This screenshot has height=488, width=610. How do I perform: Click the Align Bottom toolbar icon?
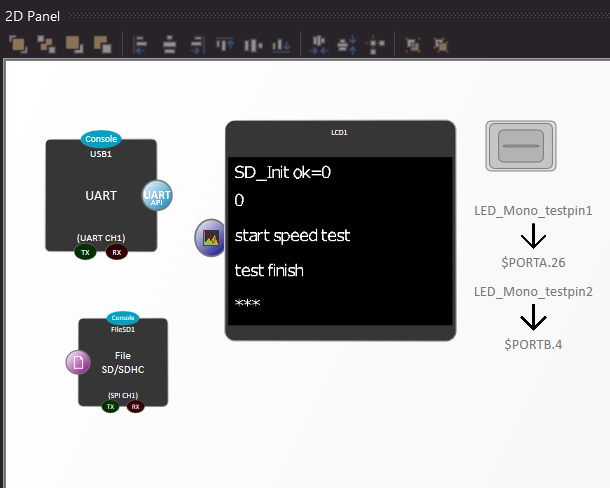click(x=281, y=44)
